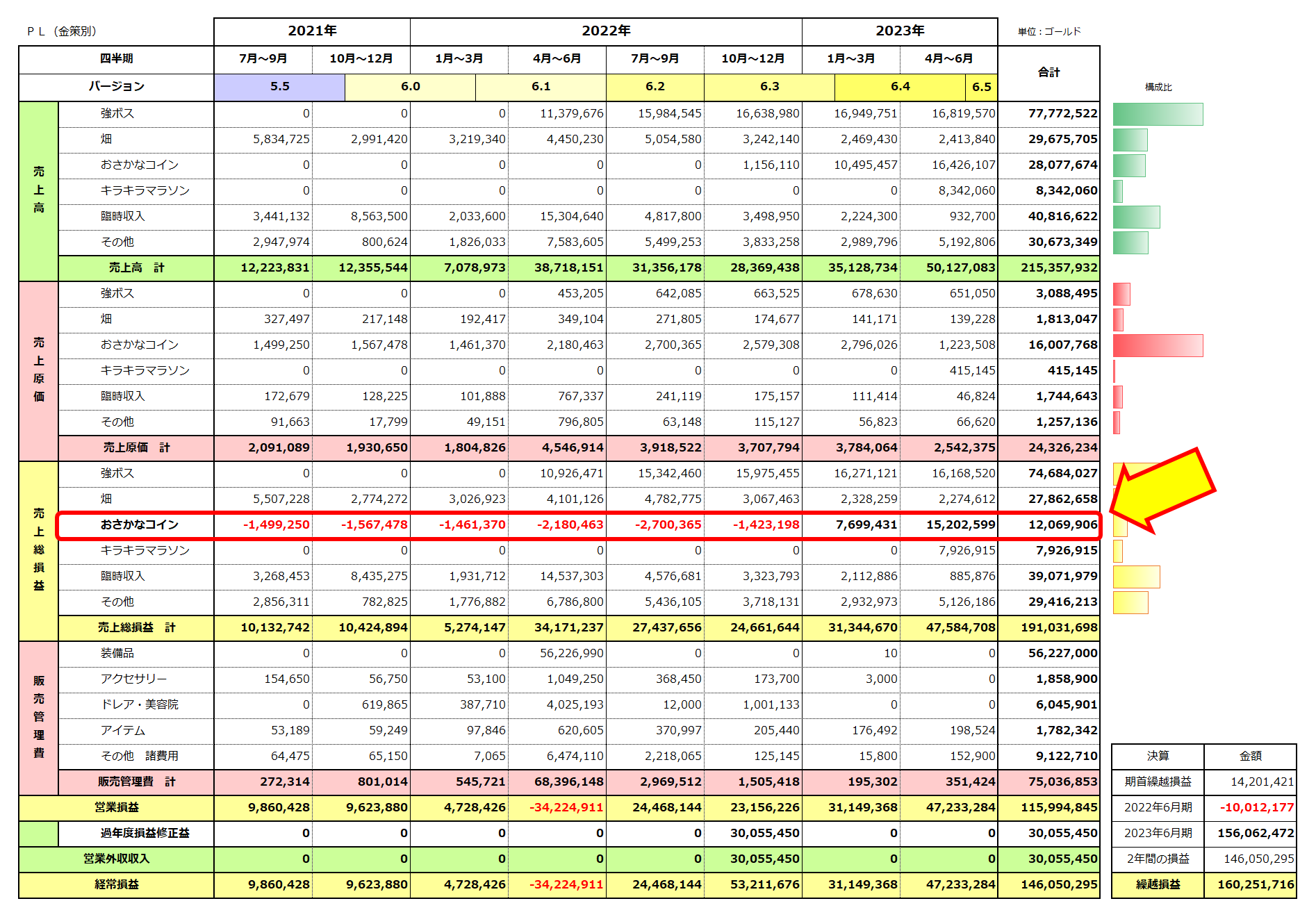Click the long red bar for おさかなコイン cost
Screen dimensions: 1316x917
1157,345
